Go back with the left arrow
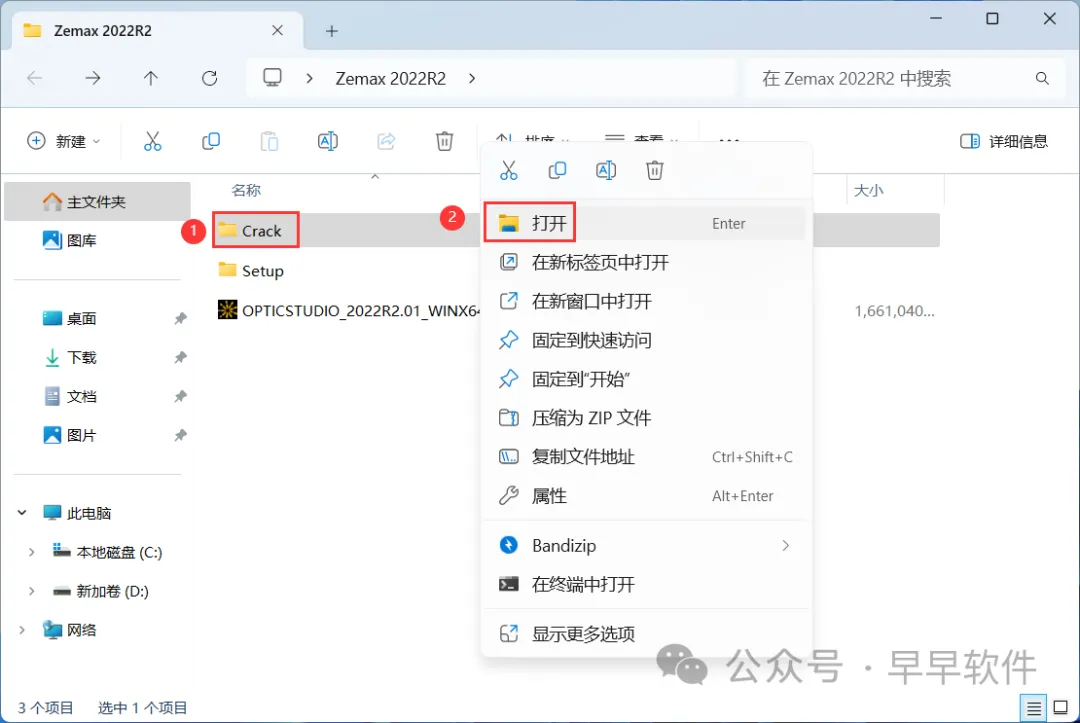The width and height of the screenshot is (1080, 723). pyautogui.click(x=34, y=78)
